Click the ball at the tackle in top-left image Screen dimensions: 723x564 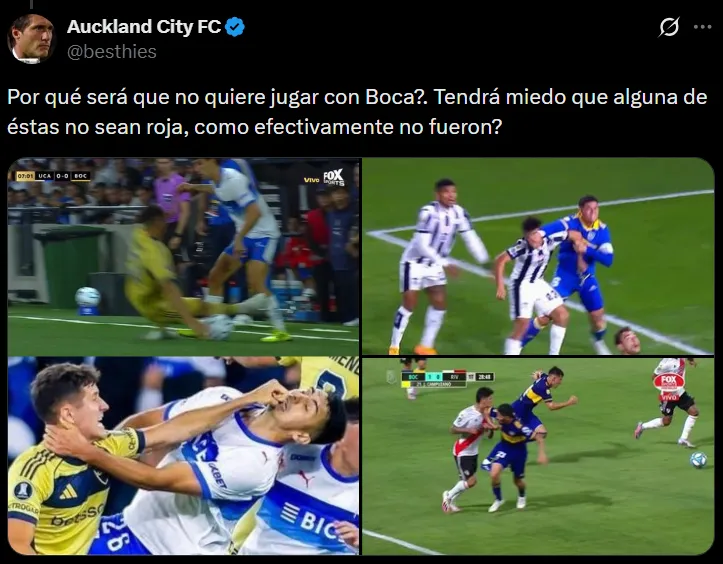pos(220,327)
